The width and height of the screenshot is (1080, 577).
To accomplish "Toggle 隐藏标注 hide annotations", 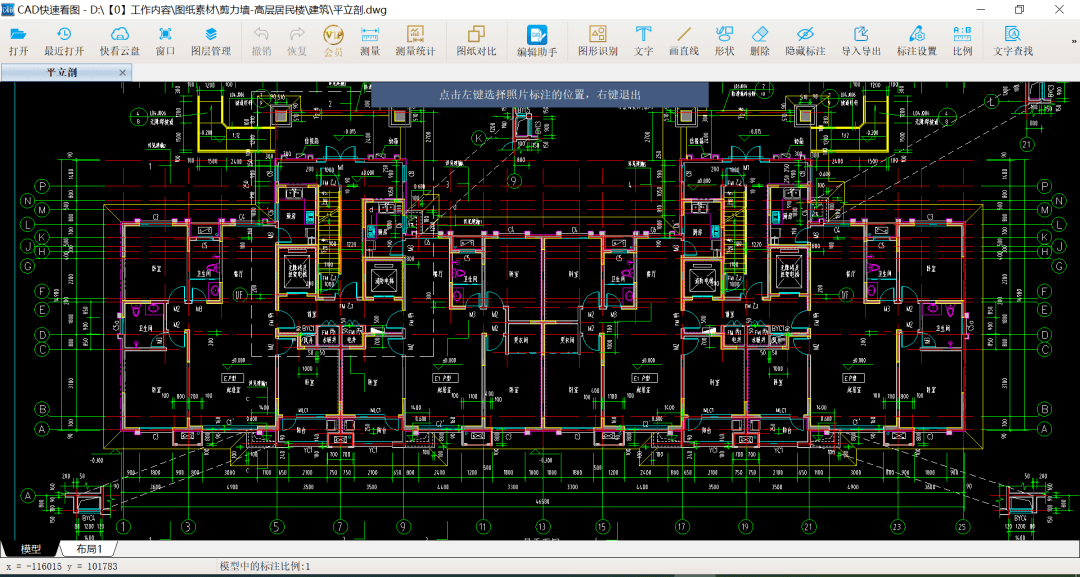I will coord(805,40).
